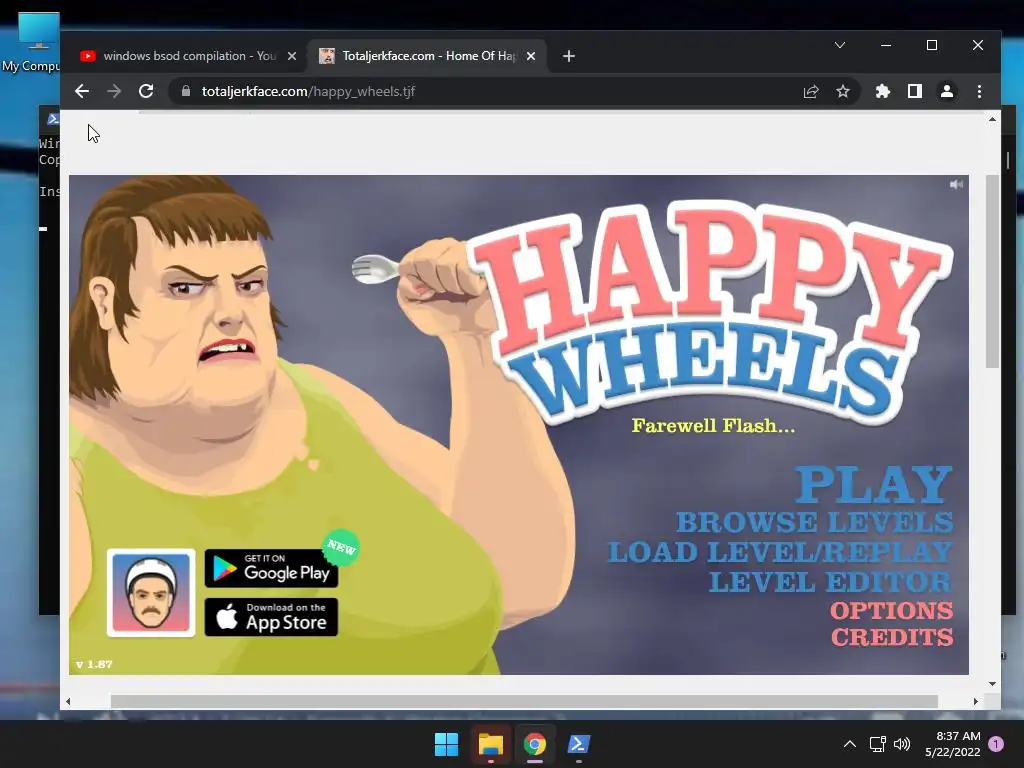Open BROWSE LEVELS in the game menu

(x=814, y=522)
